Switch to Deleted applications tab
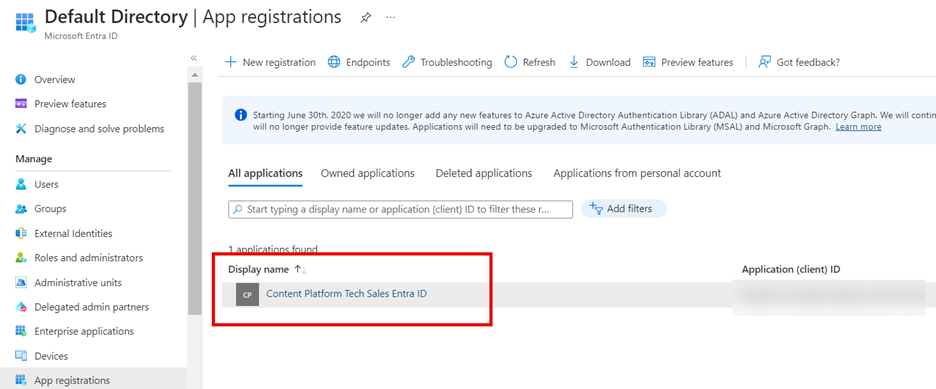The width and height of the screenshot is (936, 389). 484,173
